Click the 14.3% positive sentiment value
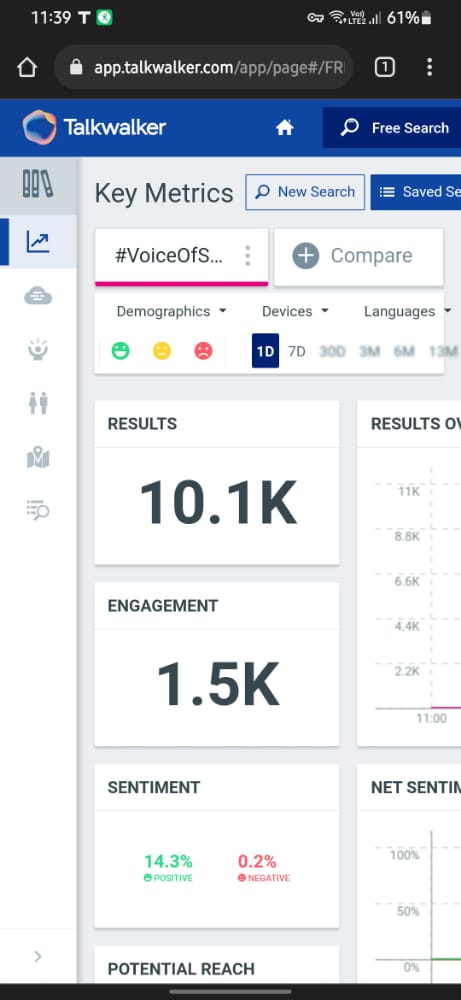 coord(168,862)
